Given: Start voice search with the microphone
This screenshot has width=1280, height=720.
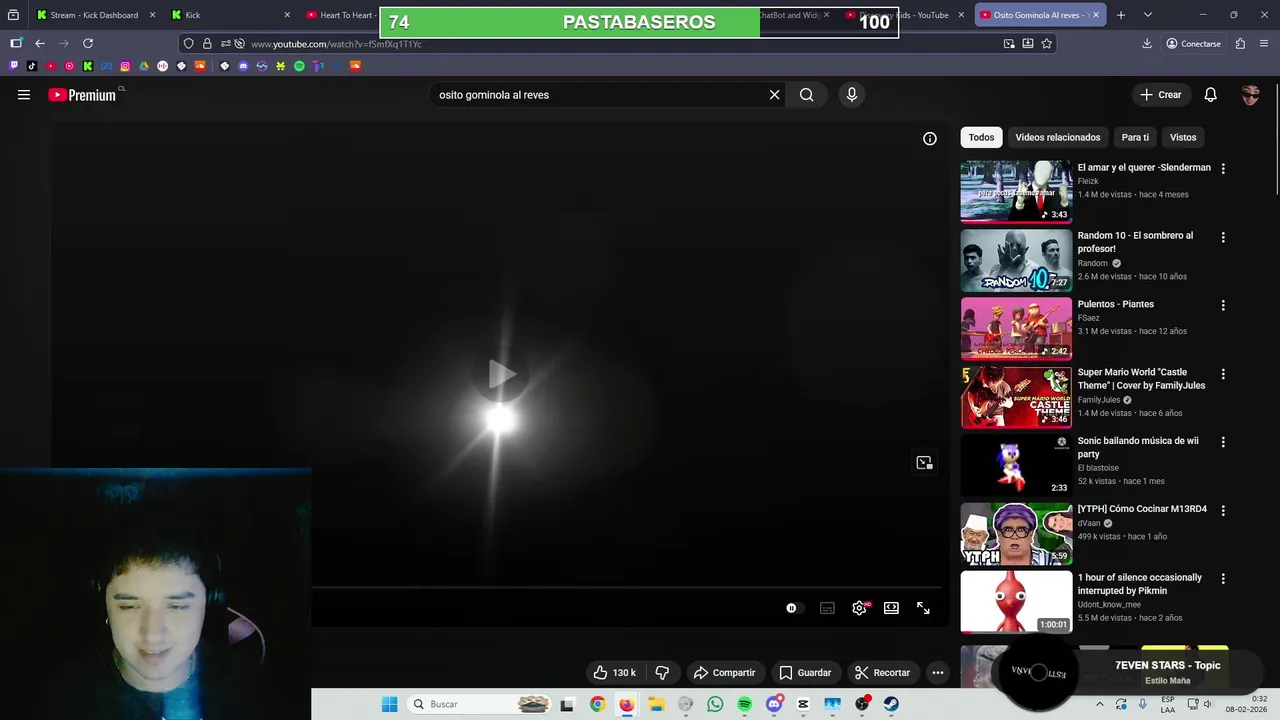Looking at the screenshot, I should pos(852,95).
